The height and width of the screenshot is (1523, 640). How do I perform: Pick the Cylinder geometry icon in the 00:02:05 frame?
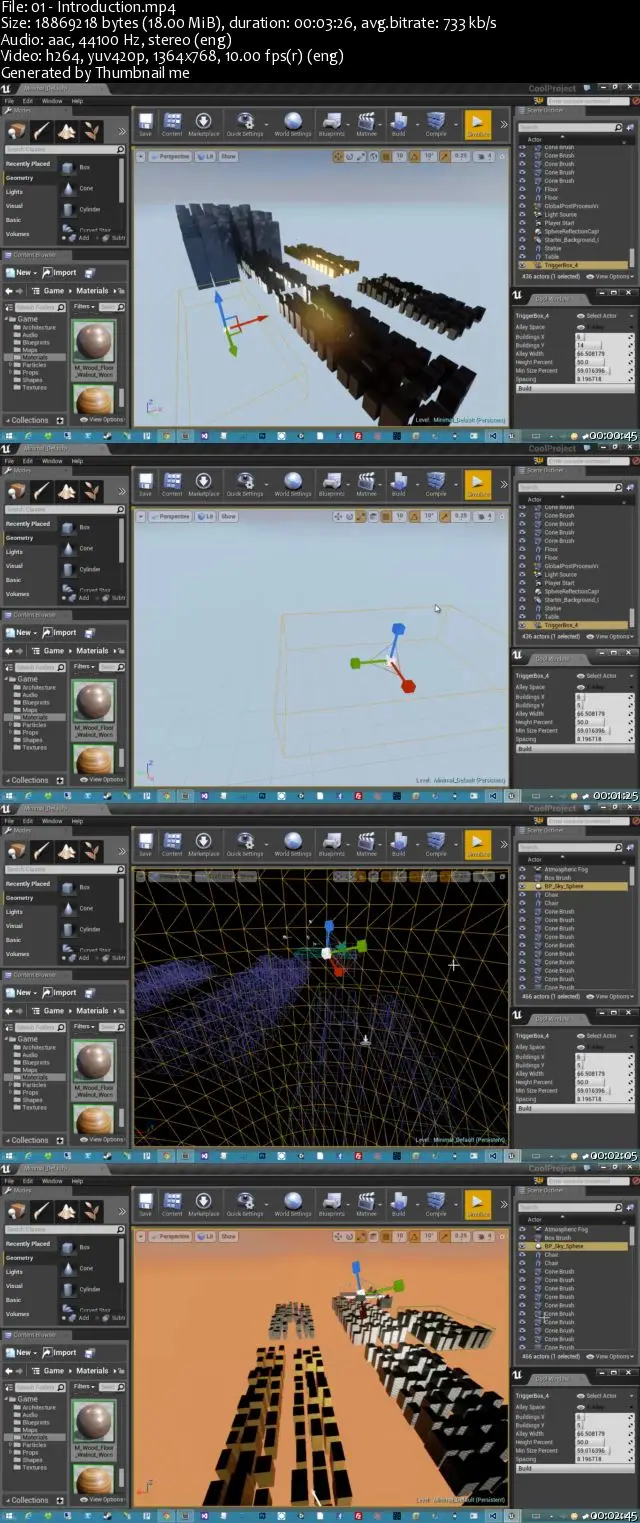(68, 929)
